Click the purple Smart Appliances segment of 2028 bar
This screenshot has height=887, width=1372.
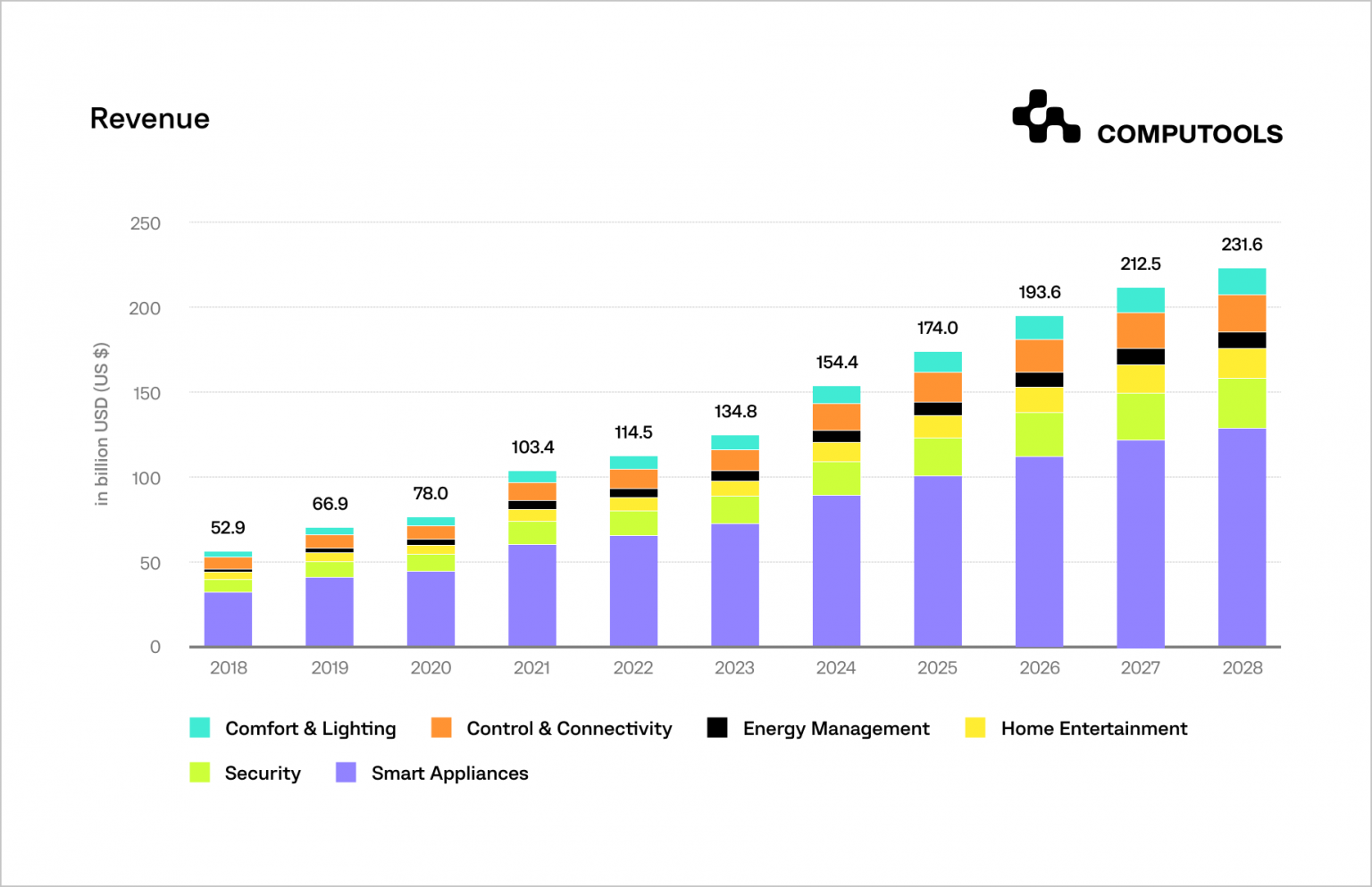1242,538
